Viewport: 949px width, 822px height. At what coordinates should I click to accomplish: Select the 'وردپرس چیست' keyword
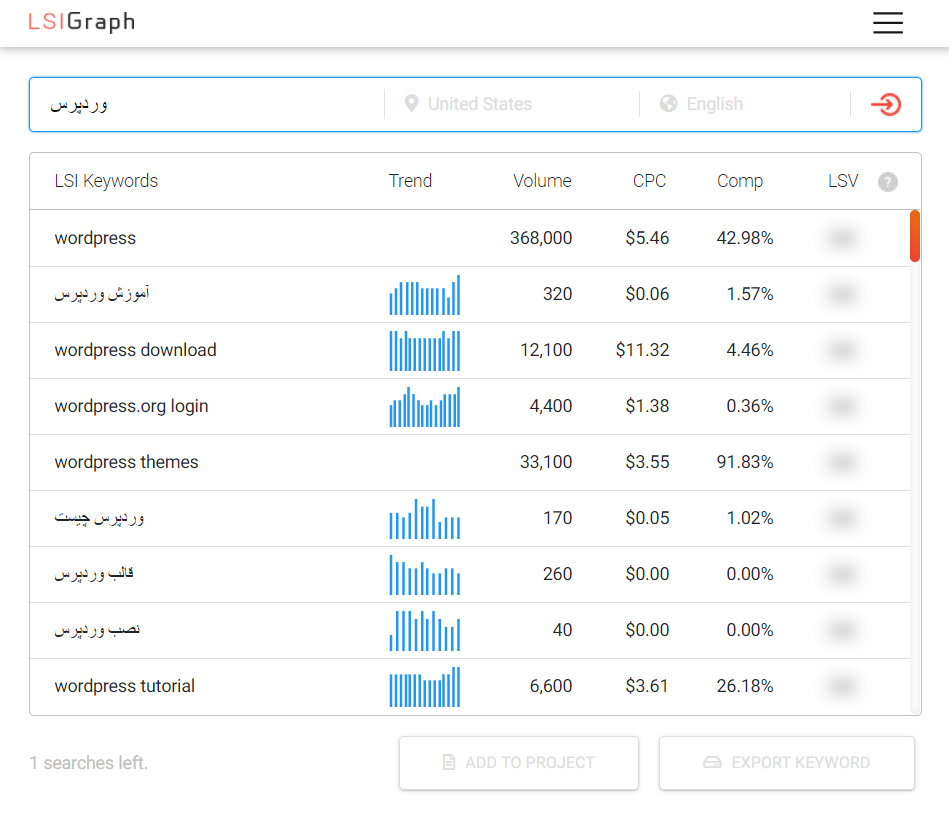pos(99,518)
